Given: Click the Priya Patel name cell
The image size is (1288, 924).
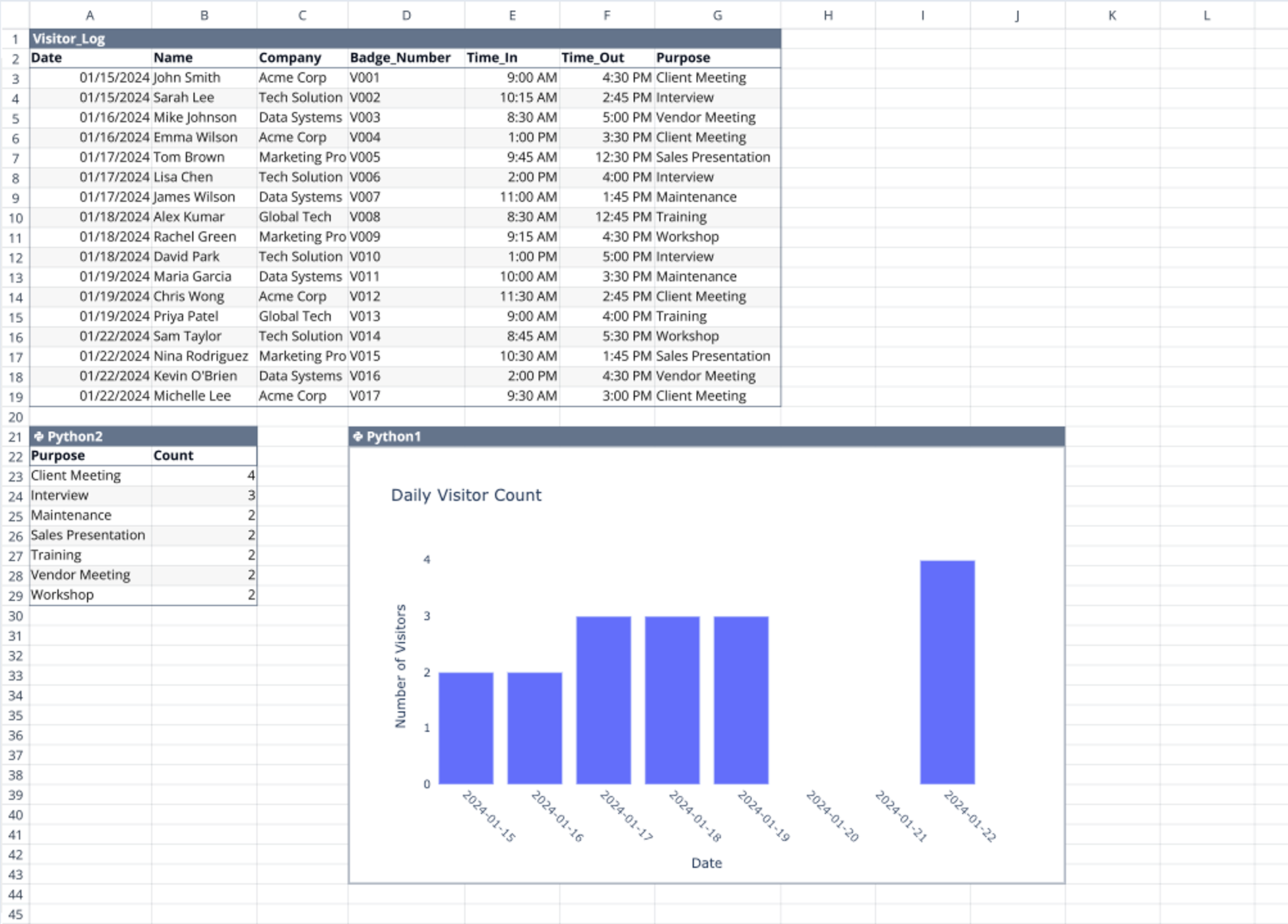Looking at the screenshot, I should (x=204, y=317).
